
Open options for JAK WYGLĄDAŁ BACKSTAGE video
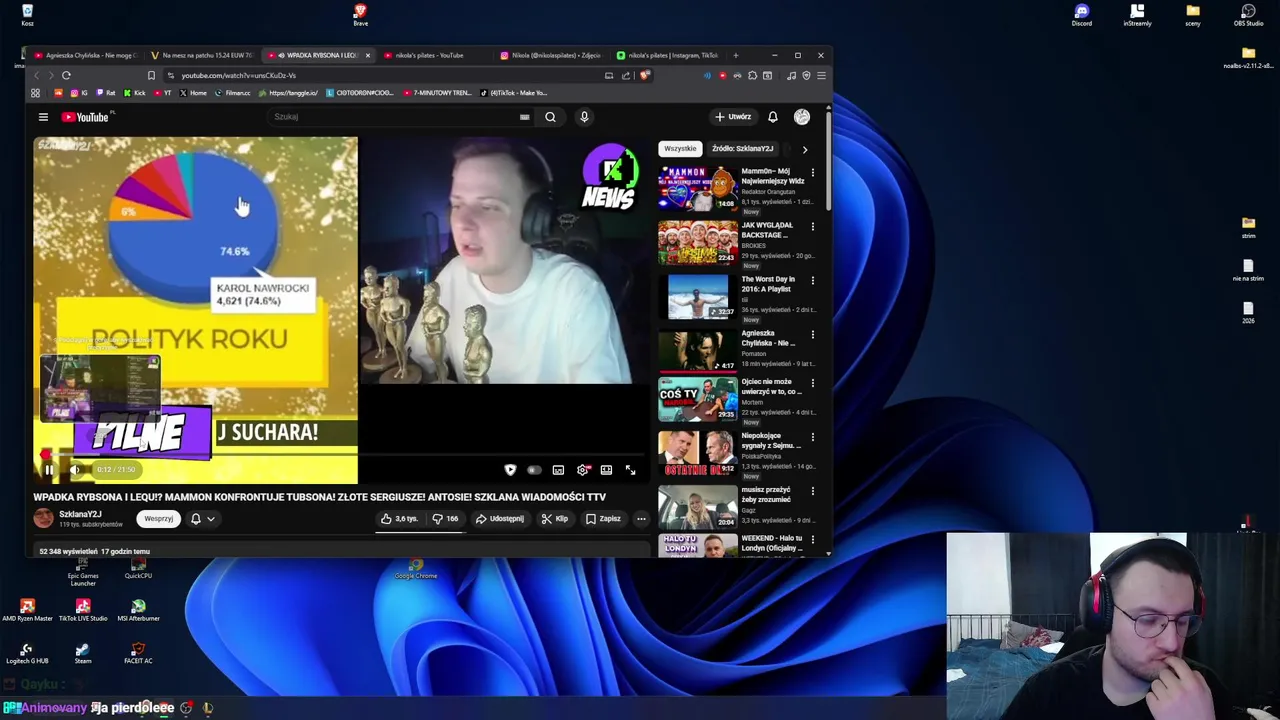point(812,227)
